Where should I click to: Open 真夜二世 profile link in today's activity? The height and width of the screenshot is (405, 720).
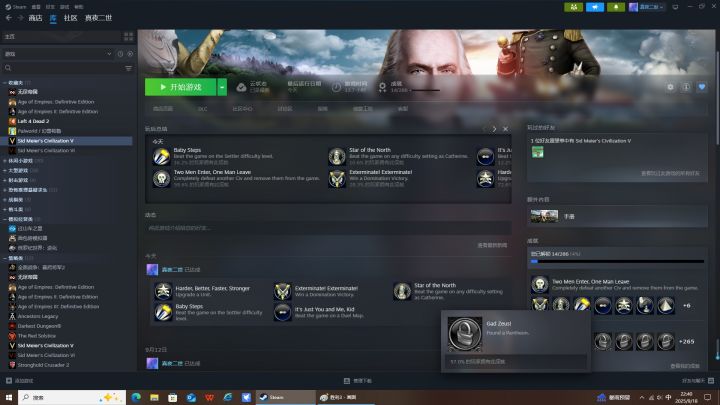[x=172, y=270]
